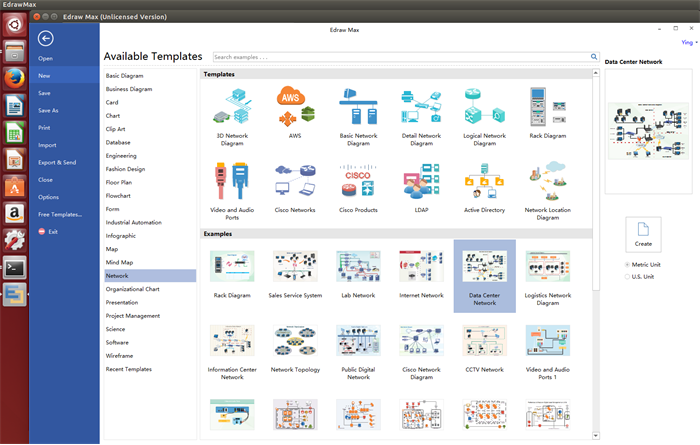Choose the Cisco Products template
The width and height of the screenshot is (700, 445).
pyautogui.click(x=358, y=187)
